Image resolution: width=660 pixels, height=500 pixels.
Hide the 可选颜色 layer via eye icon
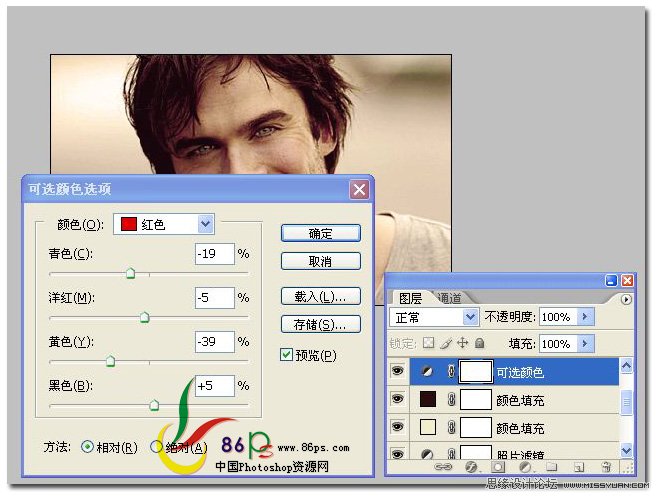[x=397, y=371]
